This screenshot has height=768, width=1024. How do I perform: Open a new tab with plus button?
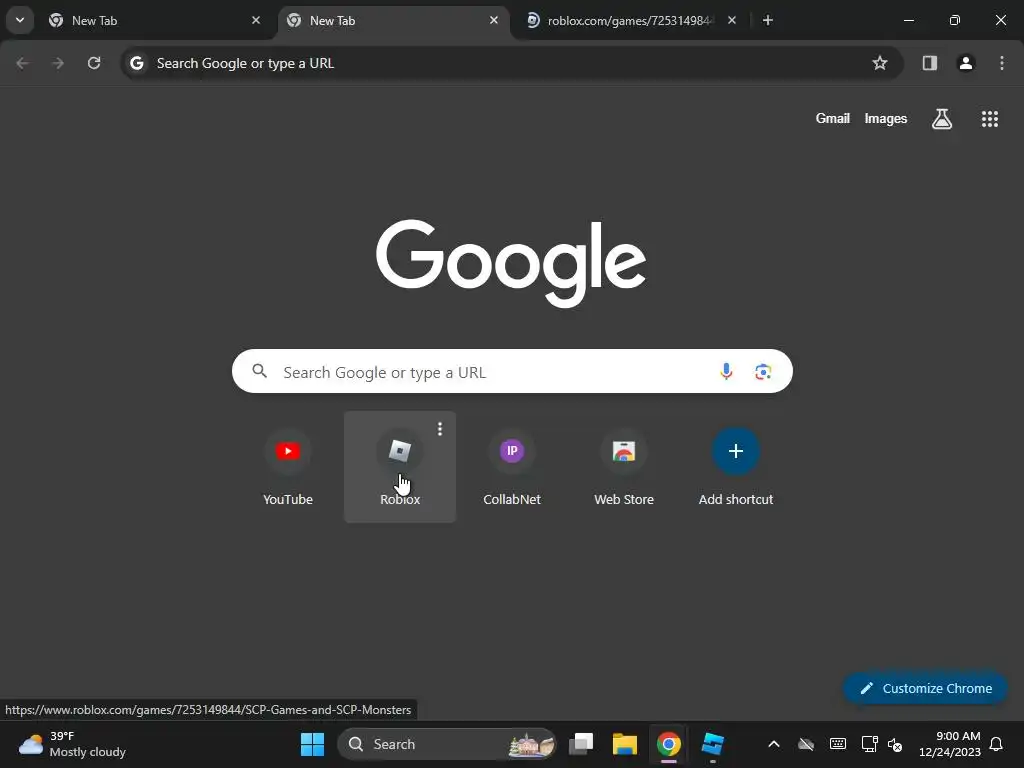point(768,20)
